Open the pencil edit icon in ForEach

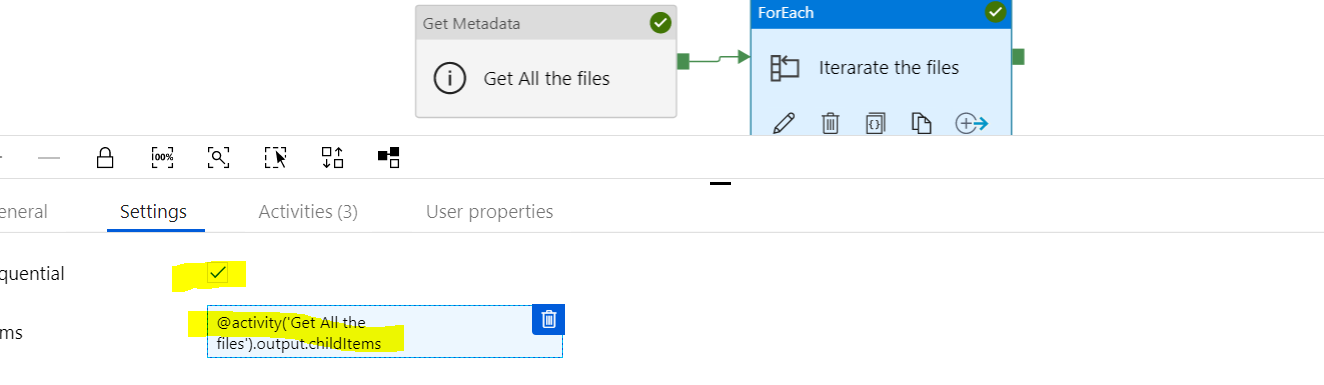point(785,123)
